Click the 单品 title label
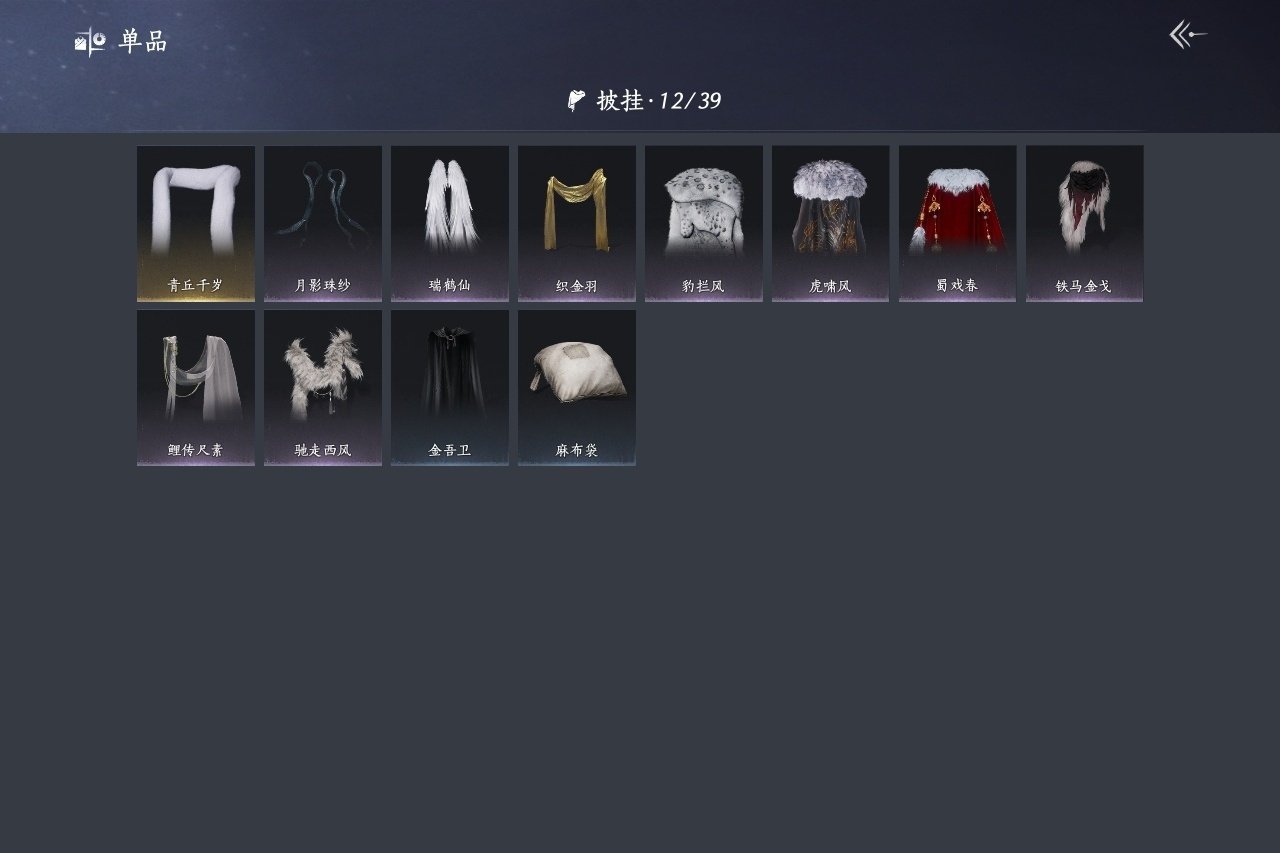The height and width of the screenshot is (853, 1280). (x=143, y=42)
